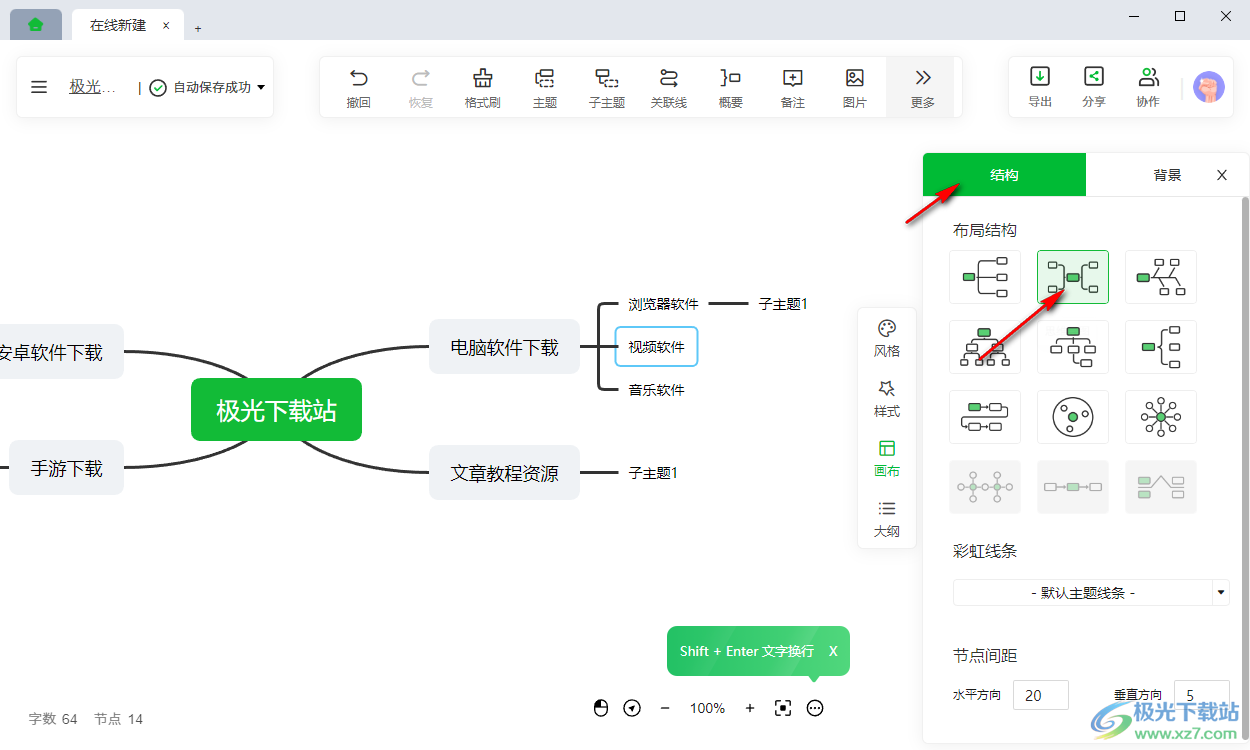Select the 浏览器软件 subtopic
Screen dimensions: 1250x750
(663, 304)
